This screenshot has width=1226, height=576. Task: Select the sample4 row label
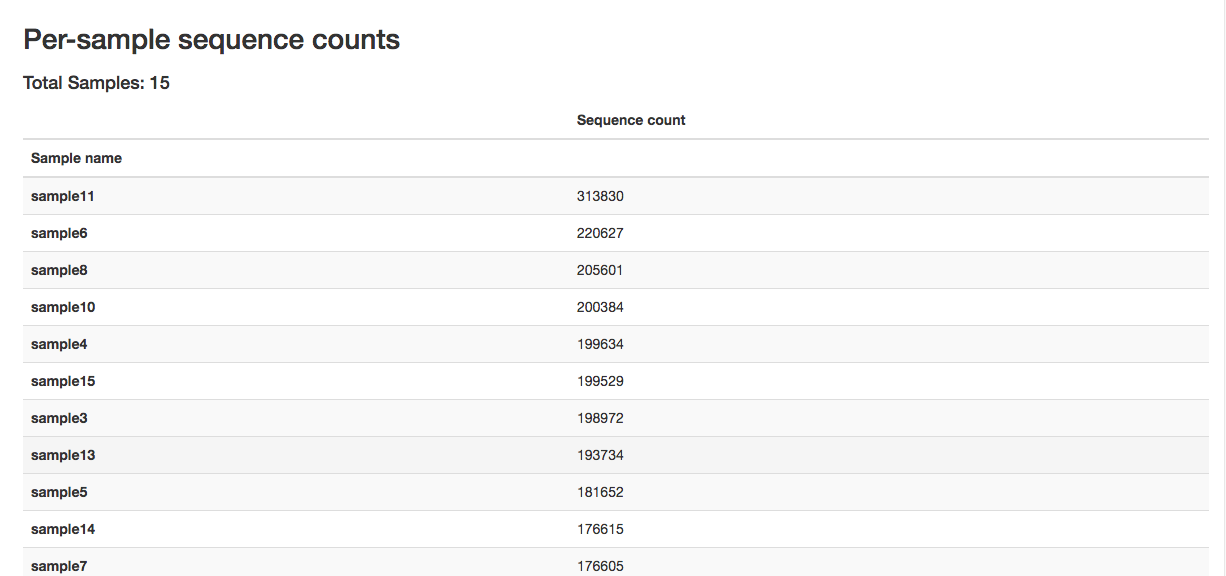[x=59, y=344]
